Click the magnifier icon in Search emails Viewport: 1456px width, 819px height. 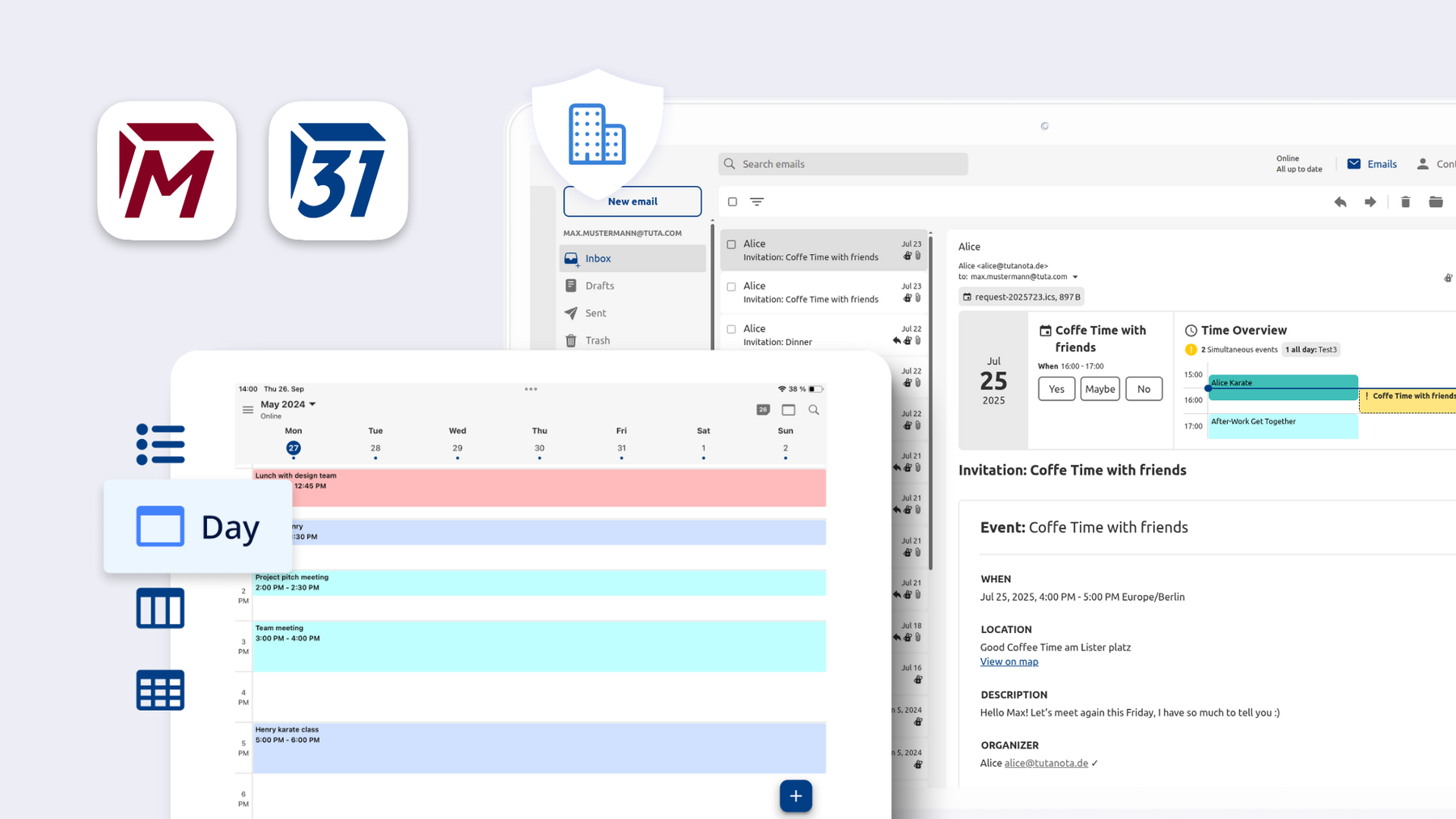pyautogui.click(x=730, y=164)
